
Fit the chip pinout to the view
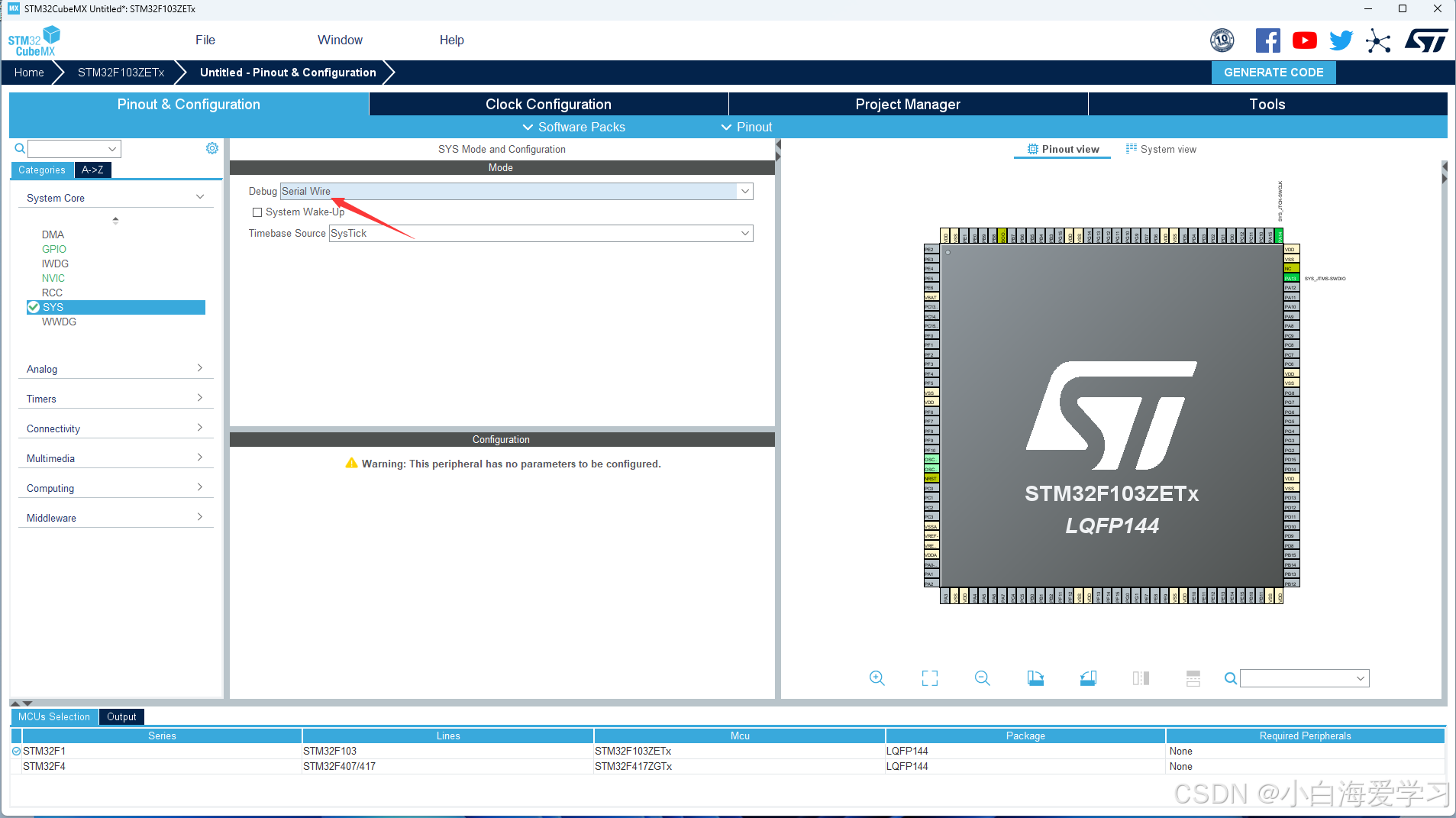click(930, 678)
